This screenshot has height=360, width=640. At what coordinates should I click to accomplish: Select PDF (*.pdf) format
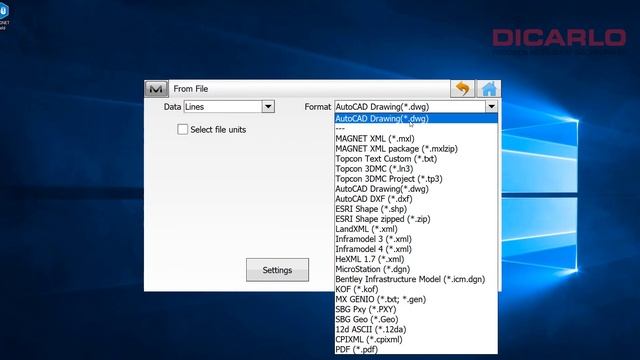point(416,349)
